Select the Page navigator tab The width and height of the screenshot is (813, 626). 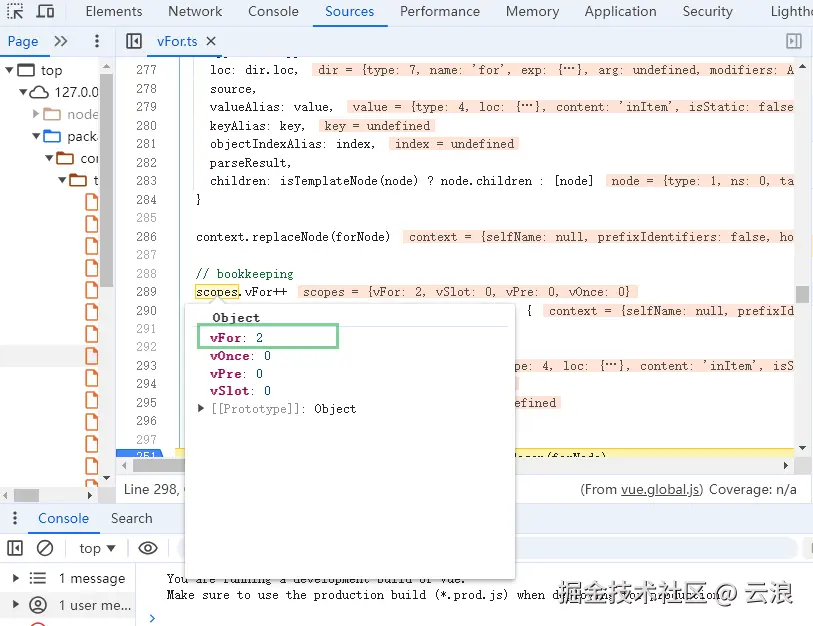23,41
